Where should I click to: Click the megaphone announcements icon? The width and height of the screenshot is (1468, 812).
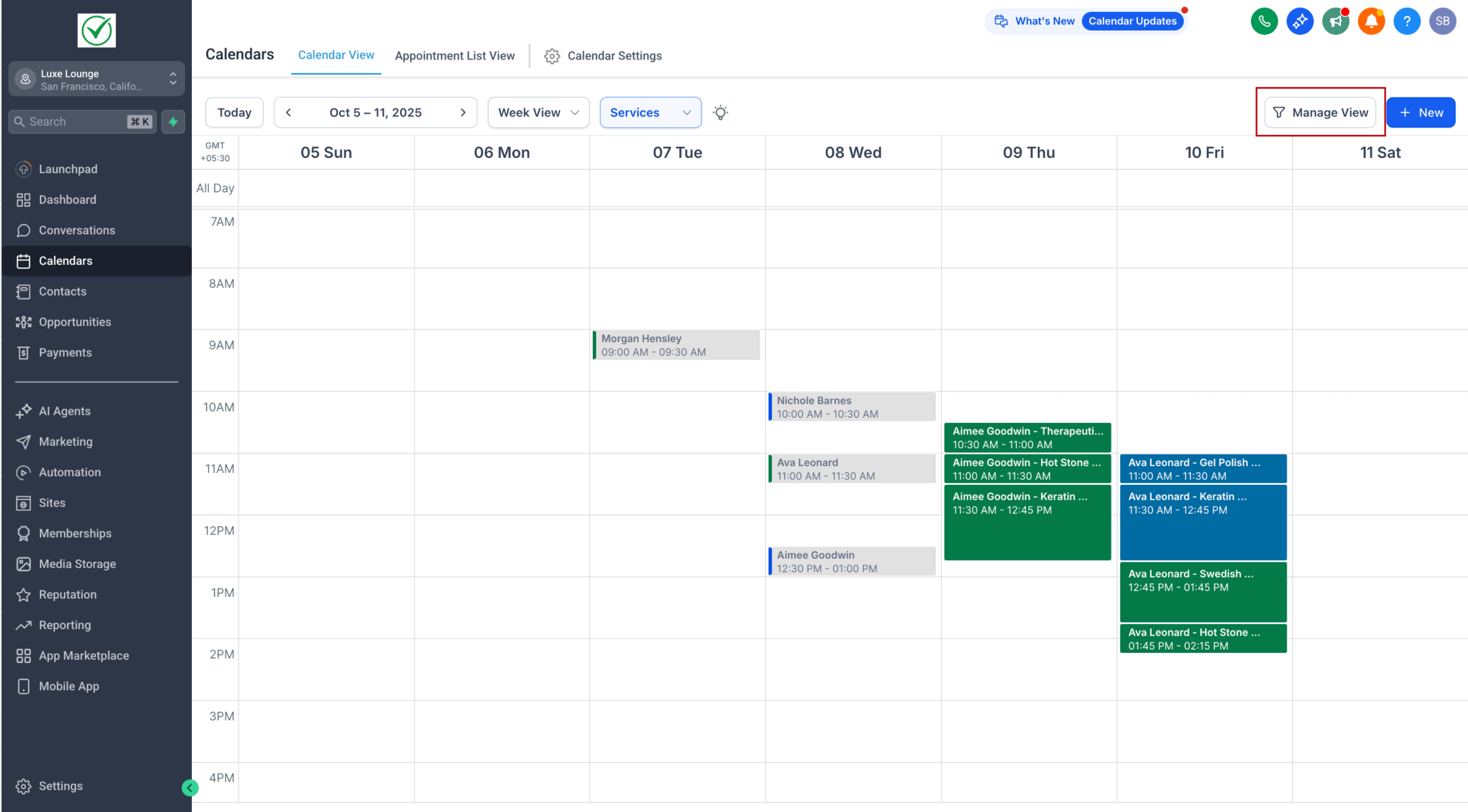[x=1335, y=22]
